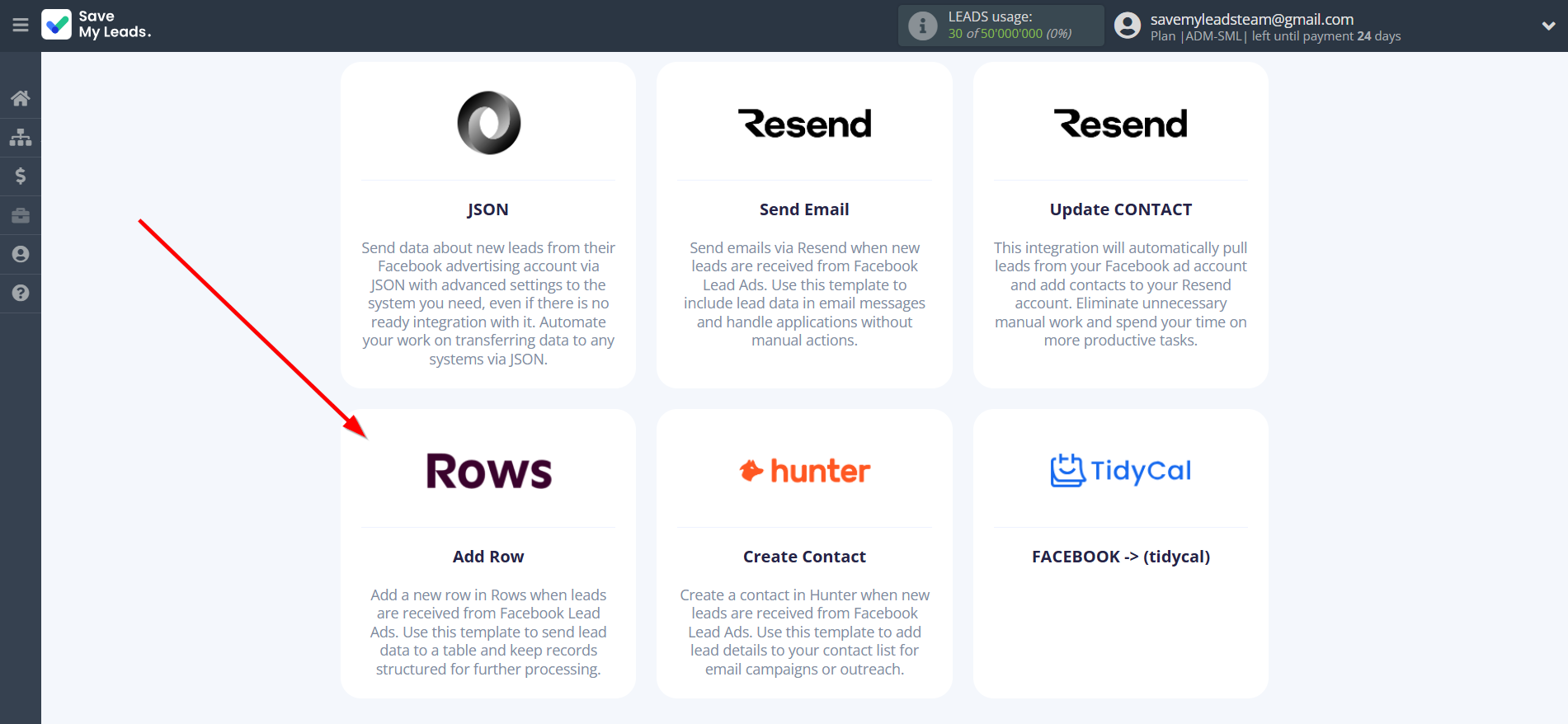Open the briefcase icon in sidebar

coord(21,215)
